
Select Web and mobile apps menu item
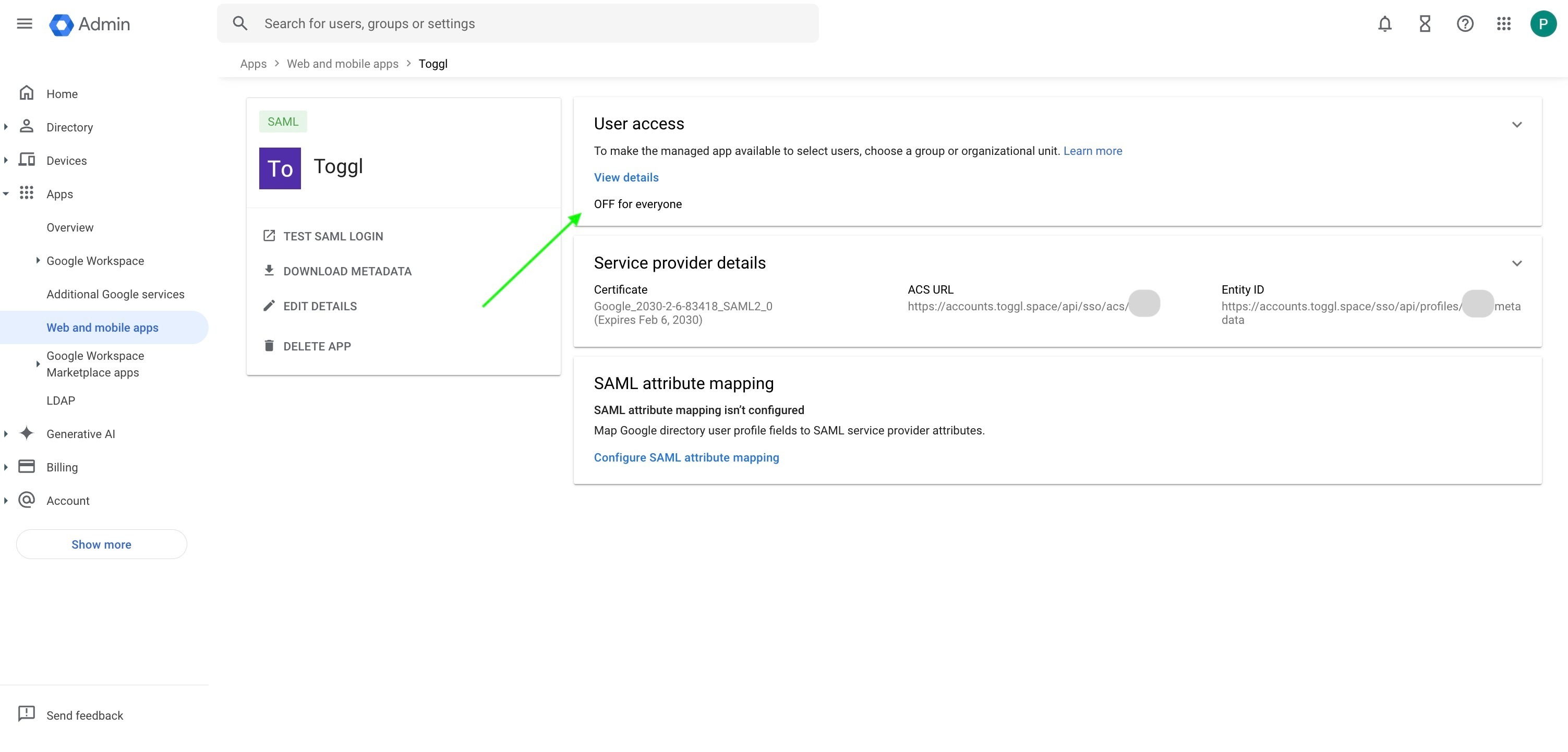coord(102,328)
